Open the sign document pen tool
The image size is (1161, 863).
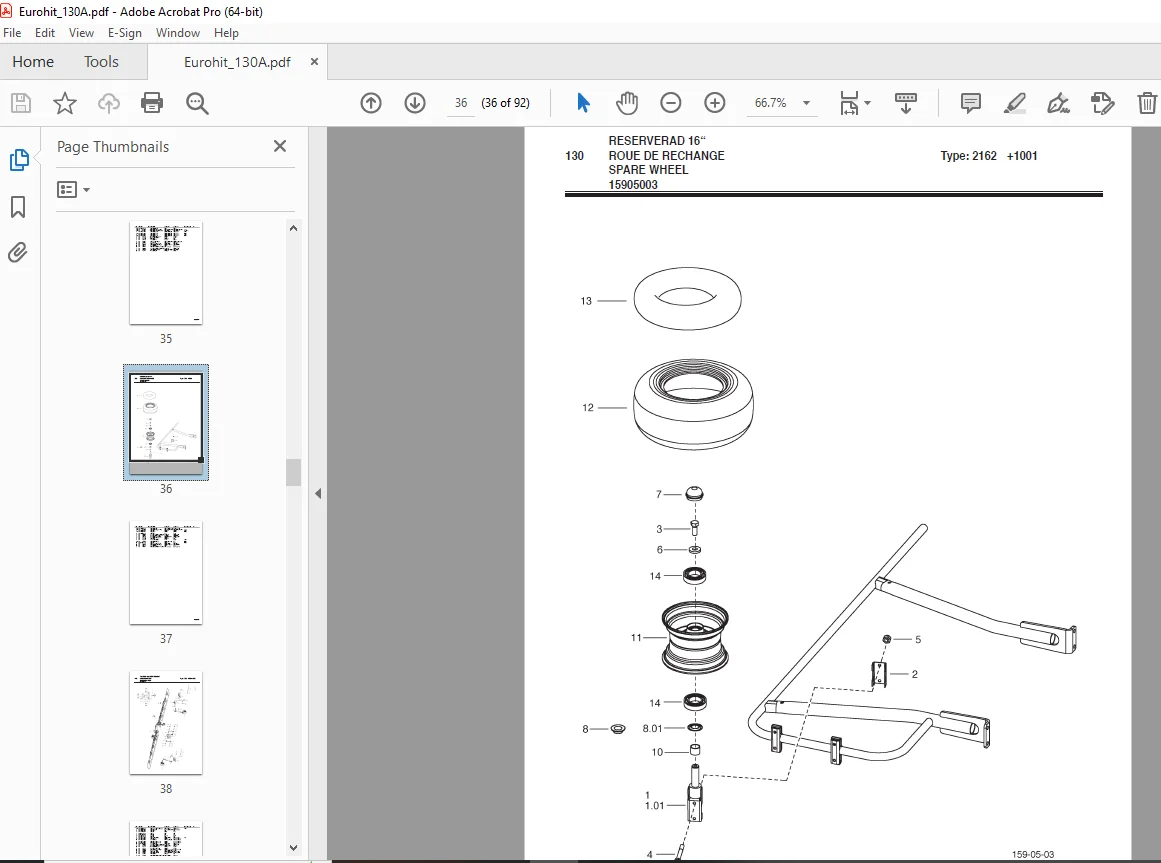pos(1058,103)
